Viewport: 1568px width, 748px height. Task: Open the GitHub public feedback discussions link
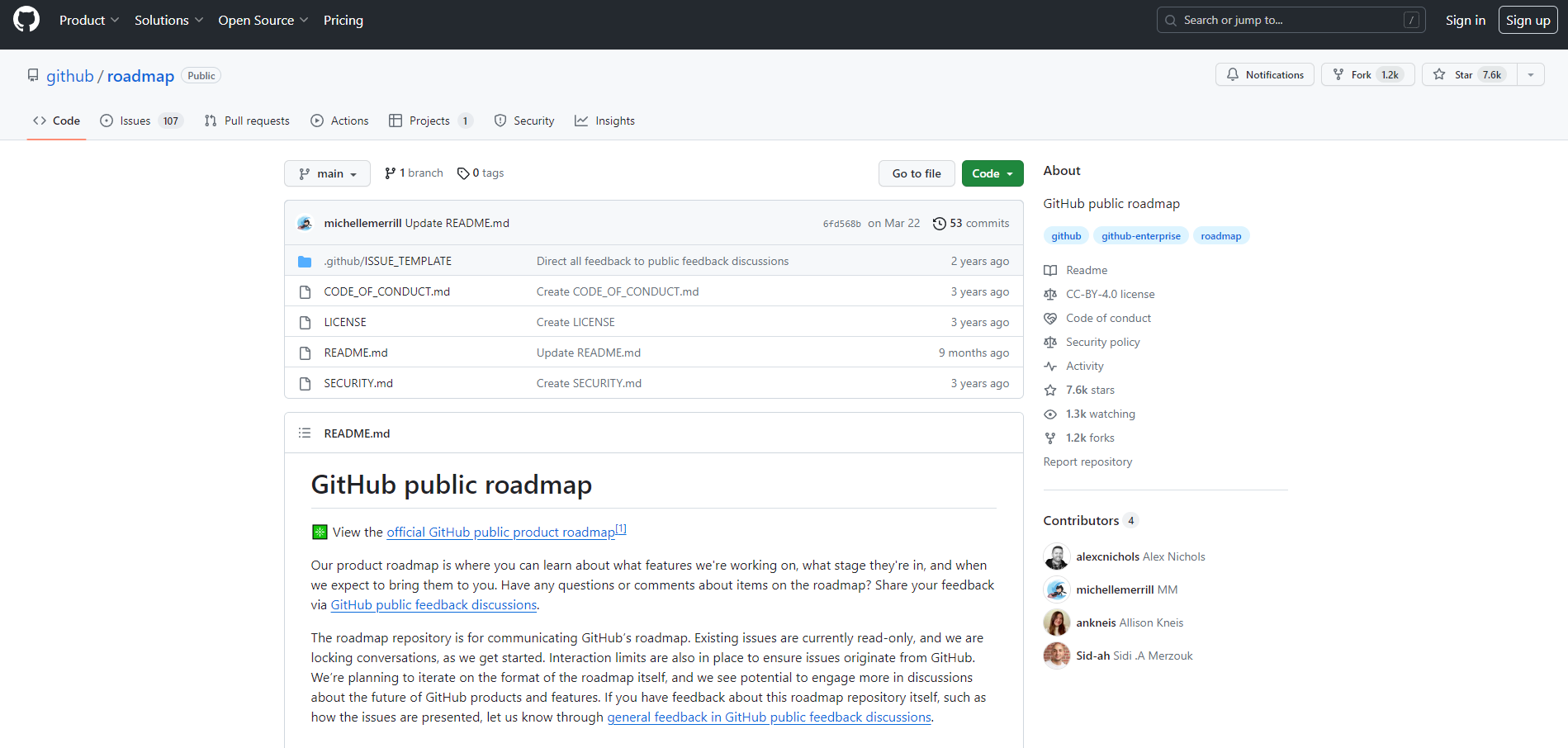point(433,604)
